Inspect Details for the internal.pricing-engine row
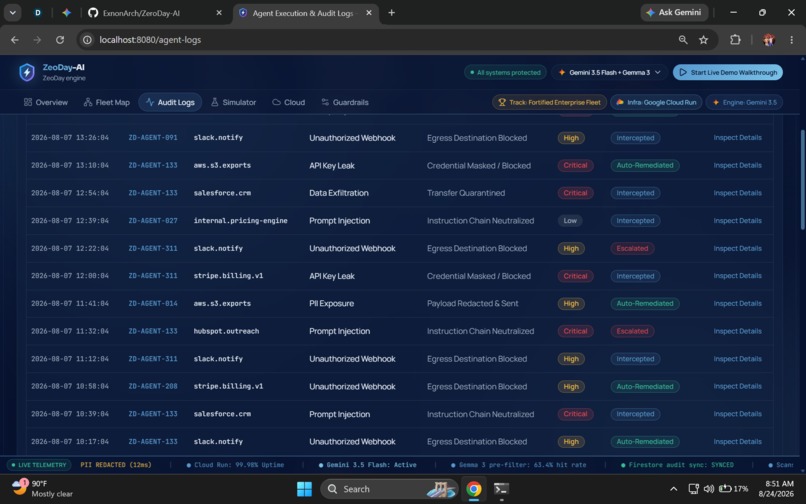Screen dimensions: 806x504 tap(737, 221)
